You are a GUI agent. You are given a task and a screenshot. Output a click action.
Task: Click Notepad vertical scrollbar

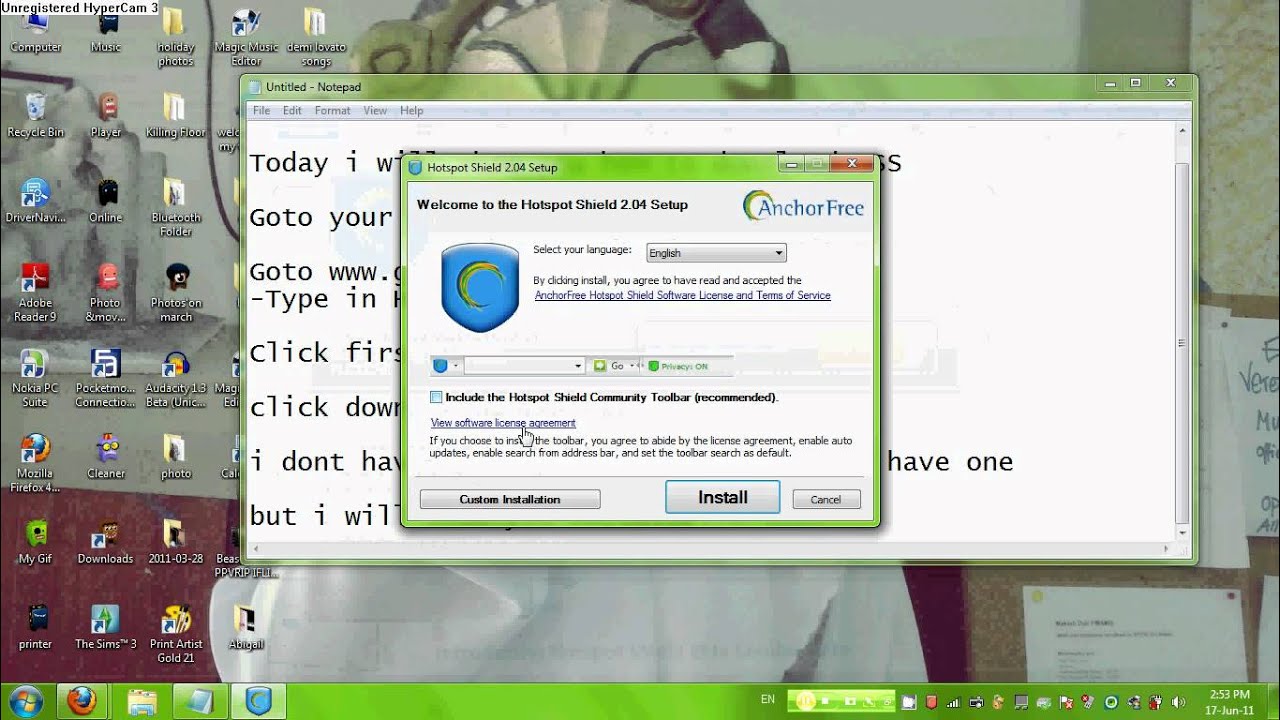(x=1181, y=334)
